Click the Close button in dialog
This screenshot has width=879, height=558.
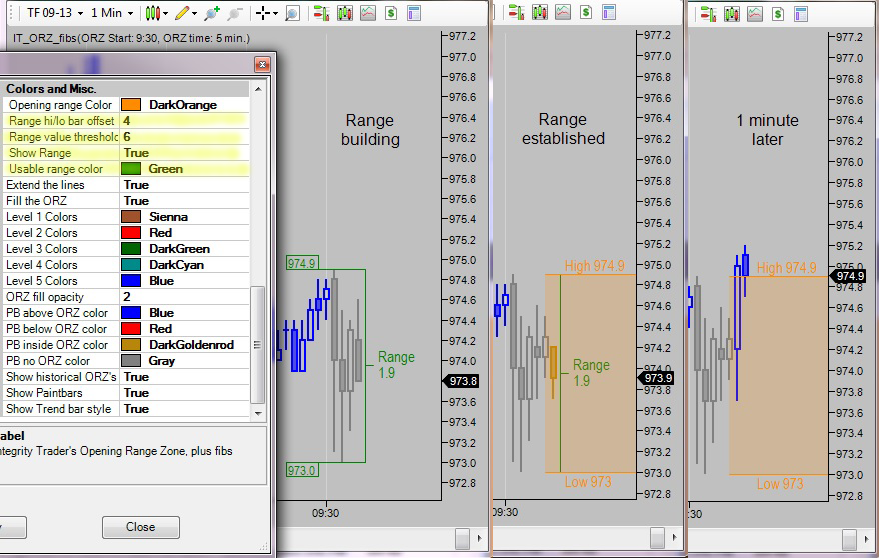[x=141, y=527]
